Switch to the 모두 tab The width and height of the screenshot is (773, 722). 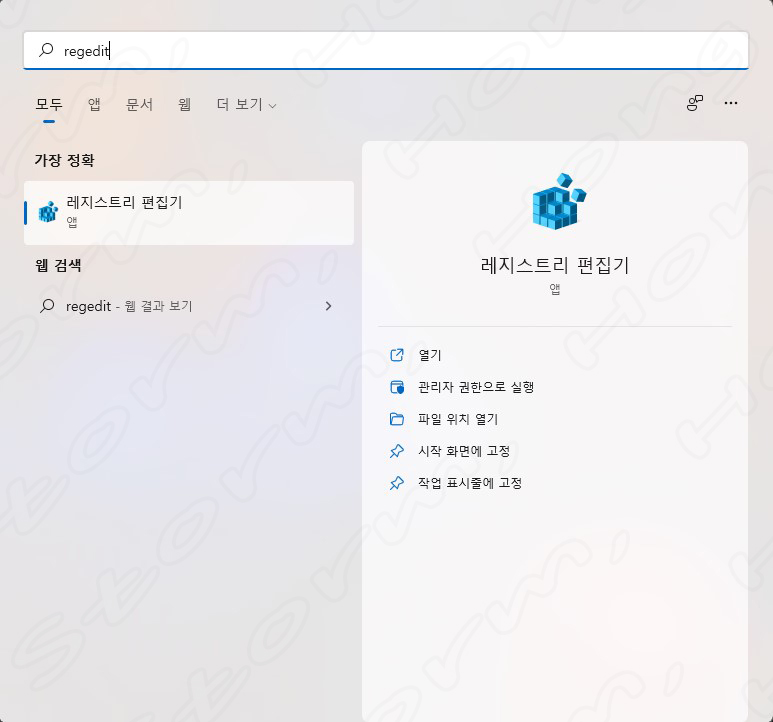(x=49, y=104)
